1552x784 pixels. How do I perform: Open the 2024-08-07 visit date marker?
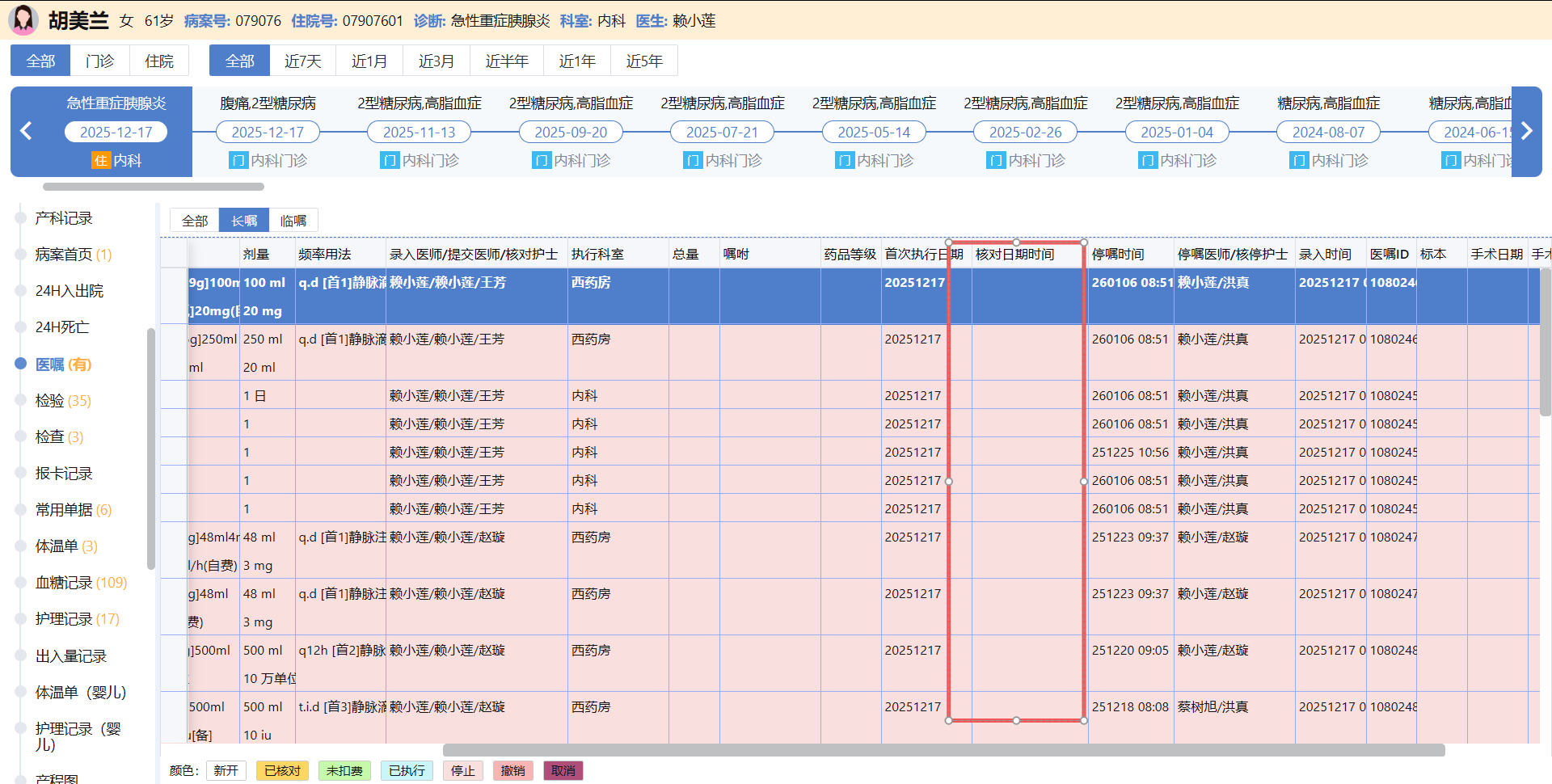point(1329,132)
